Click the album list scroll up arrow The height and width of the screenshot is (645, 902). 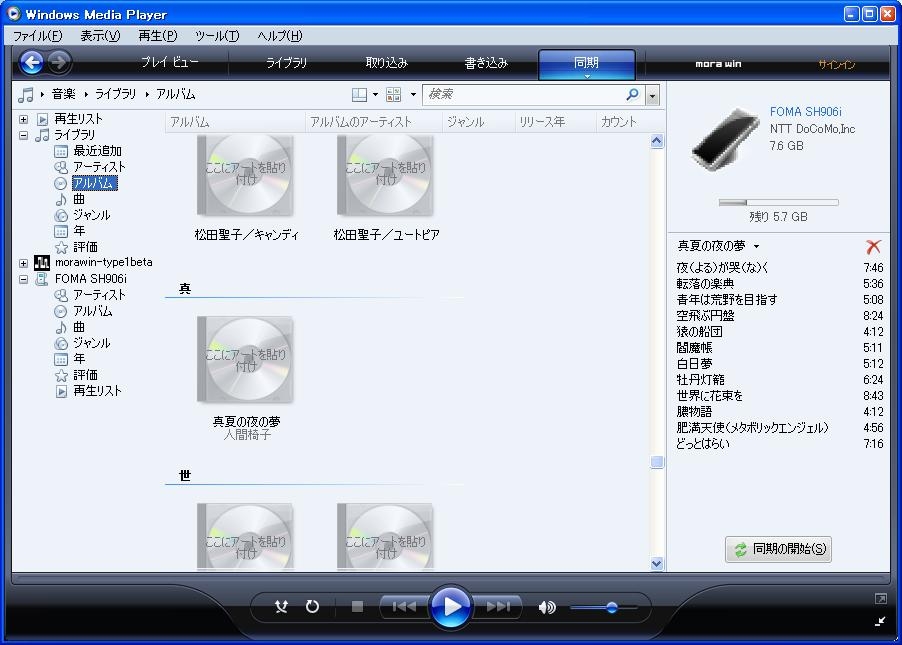(656, 142)
